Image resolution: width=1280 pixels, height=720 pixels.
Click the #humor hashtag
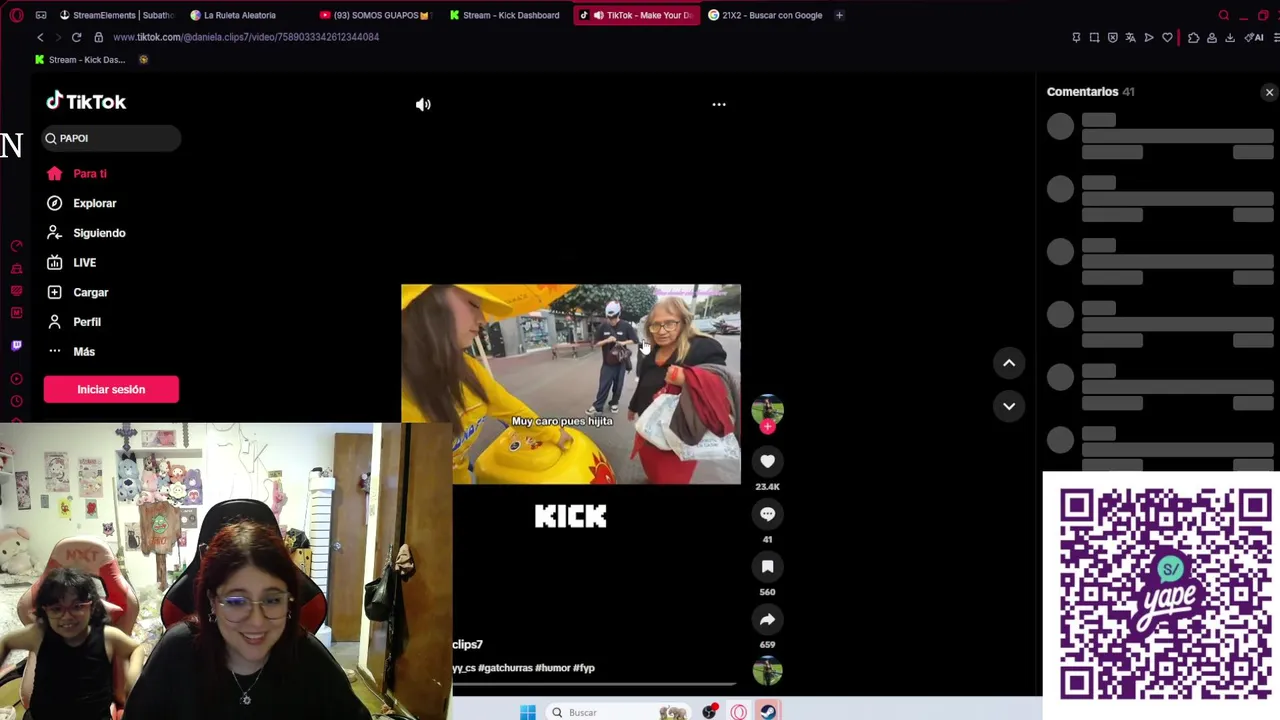pyautogui.click(x=552, y=668)
